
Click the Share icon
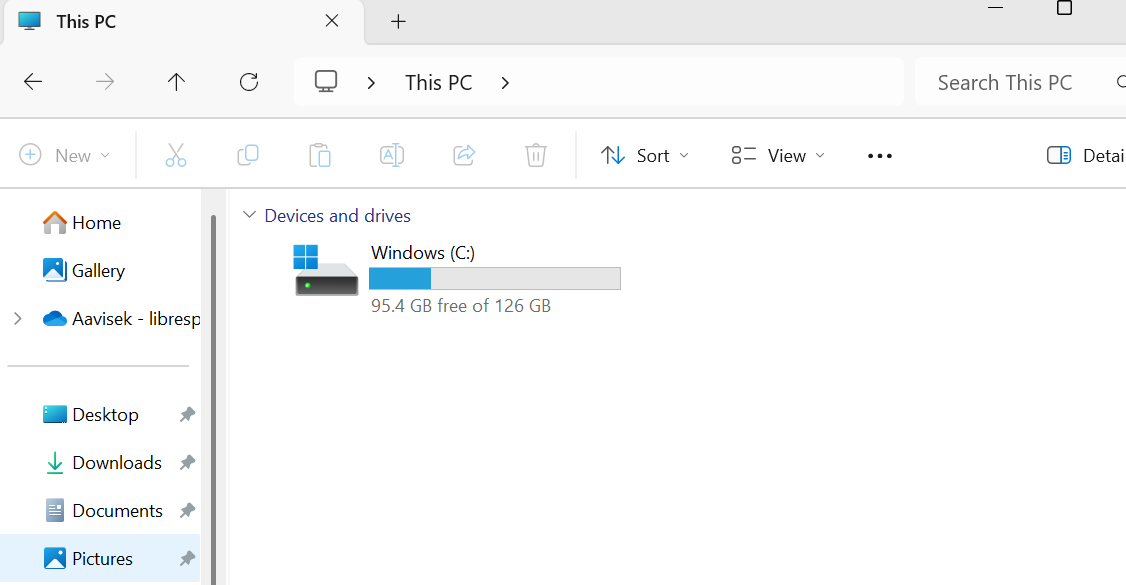[464, 155]
